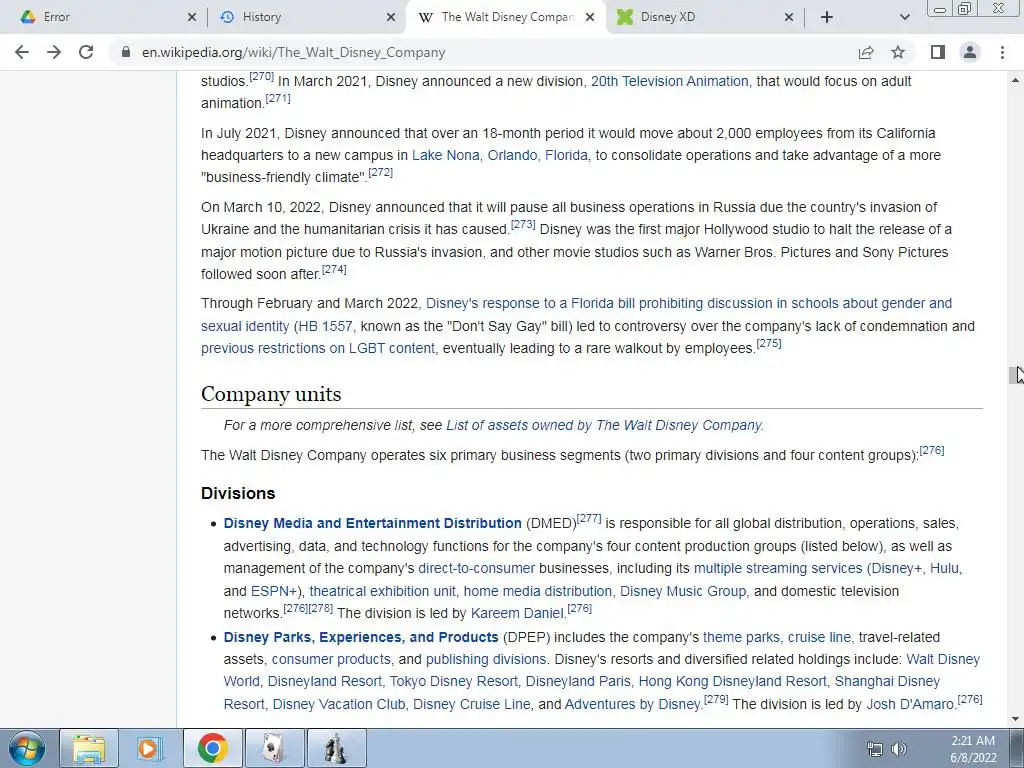1024x768 pixels.
Task: Open the Tokyo Disney Resort link
Action: pyautogui.click(x=454, y=682)
